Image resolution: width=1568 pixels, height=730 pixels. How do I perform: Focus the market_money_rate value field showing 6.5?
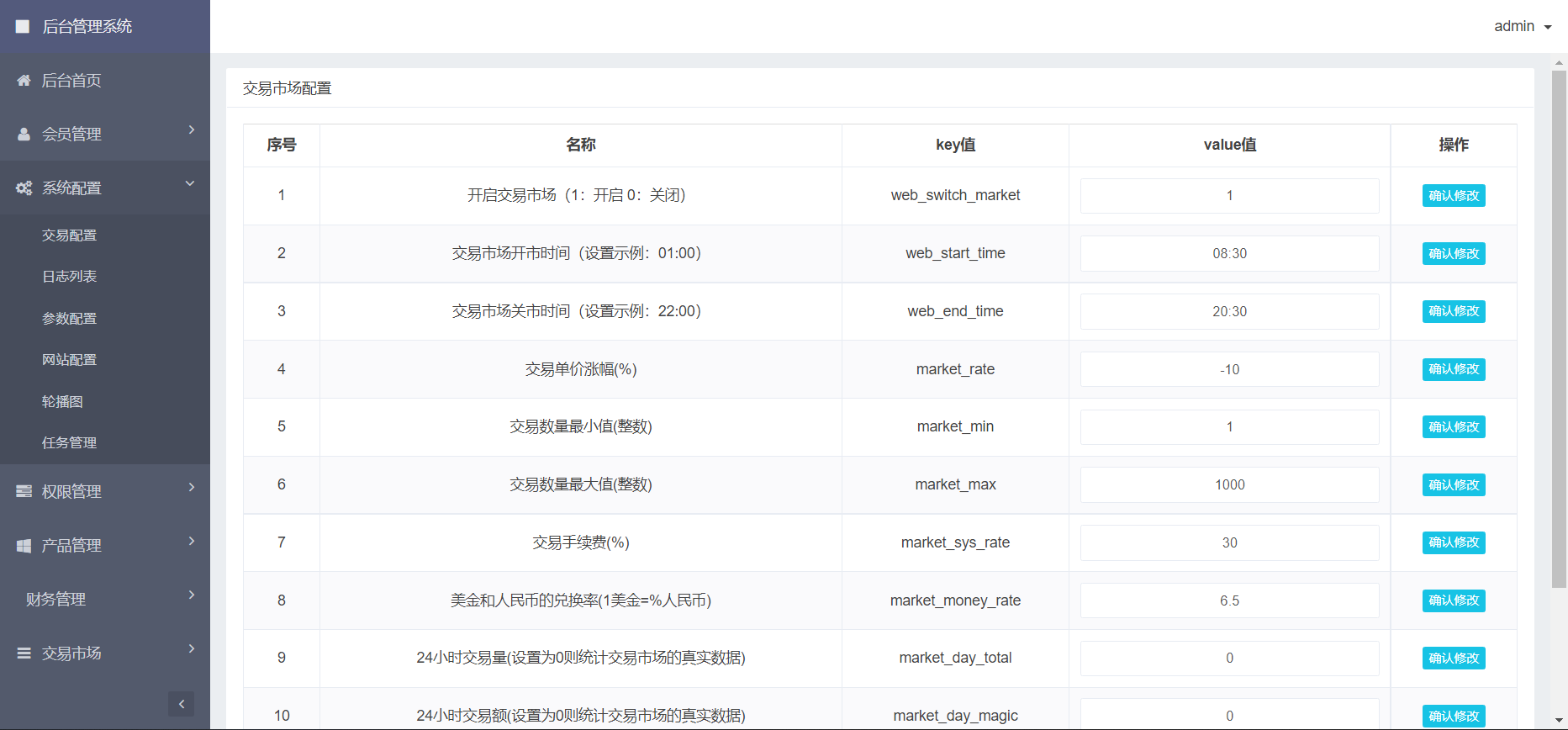[1229, 600]
